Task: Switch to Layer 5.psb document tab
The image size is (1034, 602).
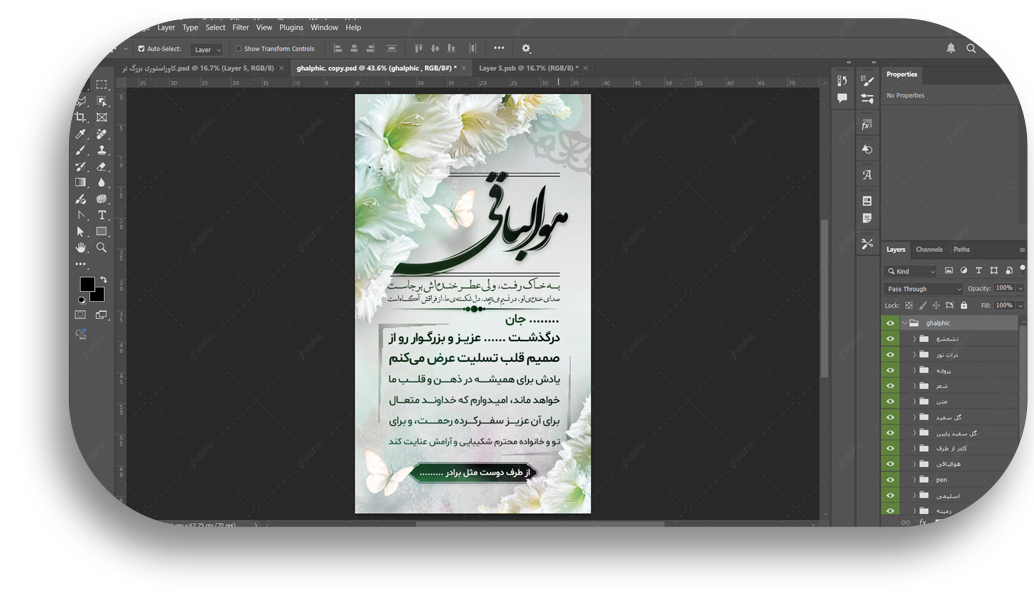Action: click(x=527, y=68)
